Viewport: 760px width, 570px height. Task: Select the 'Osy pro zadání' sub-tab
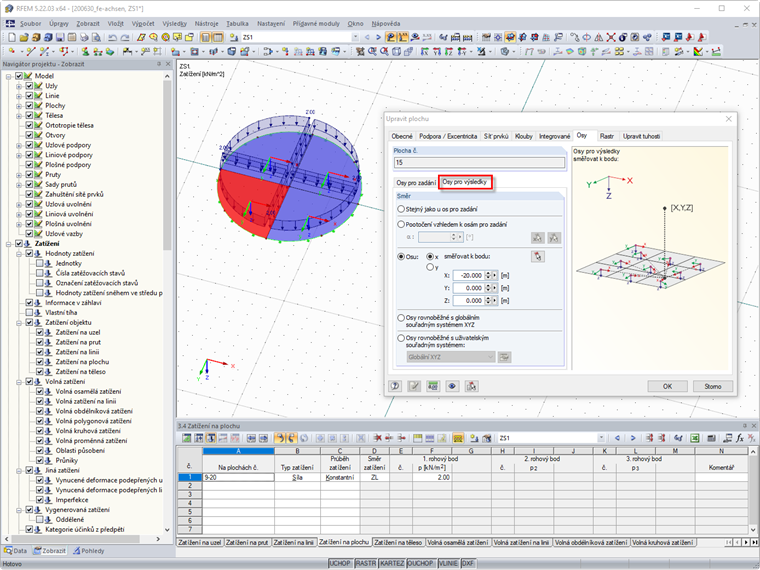[416, 183]
